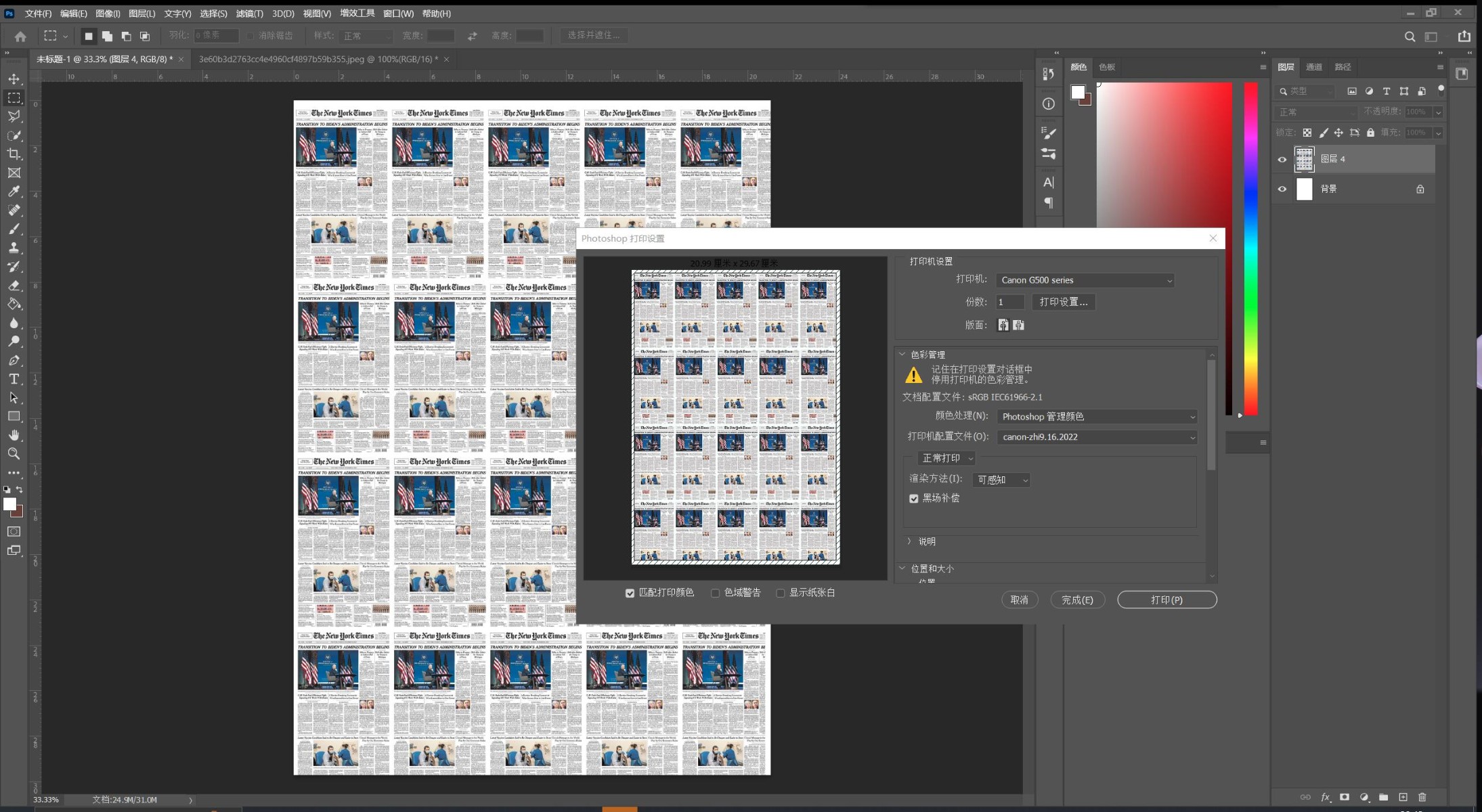Select the Rectangular Marquee tool in toolbar
The height and width of the screenshot is (812, 1482).
(x=14, y=98)
